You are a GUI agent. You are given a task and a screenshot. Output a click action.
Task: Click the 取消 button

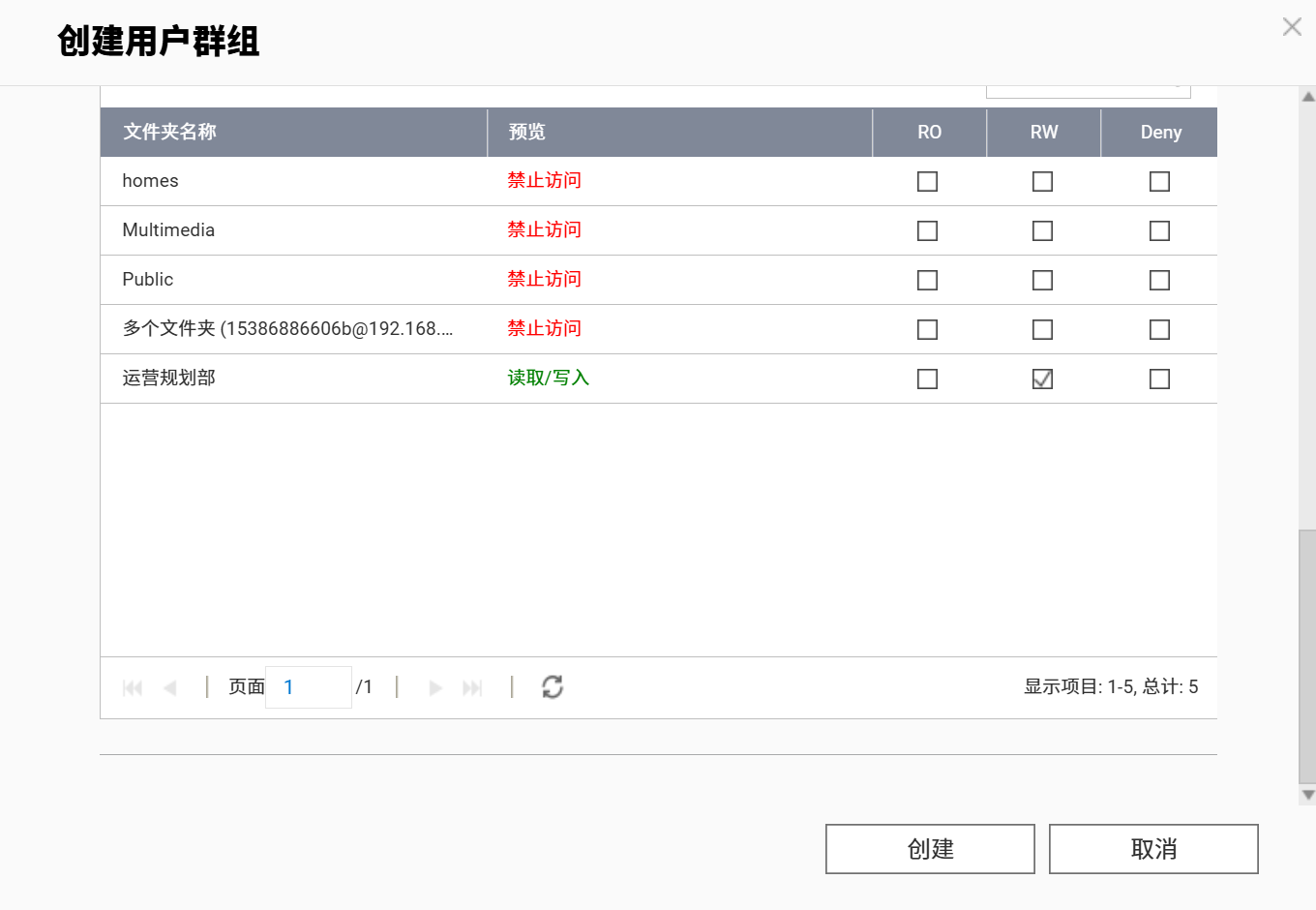point(1153,849)
